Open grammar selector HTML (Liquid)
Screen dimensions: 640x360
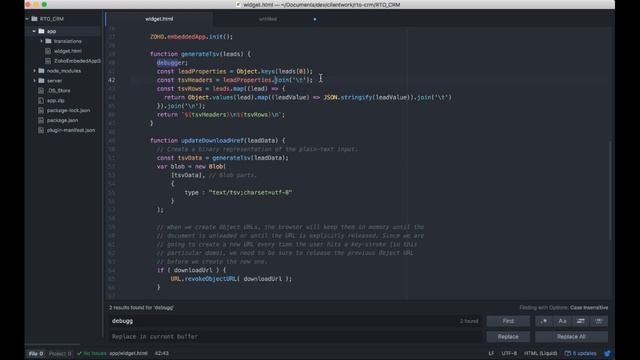pos(540,353)
